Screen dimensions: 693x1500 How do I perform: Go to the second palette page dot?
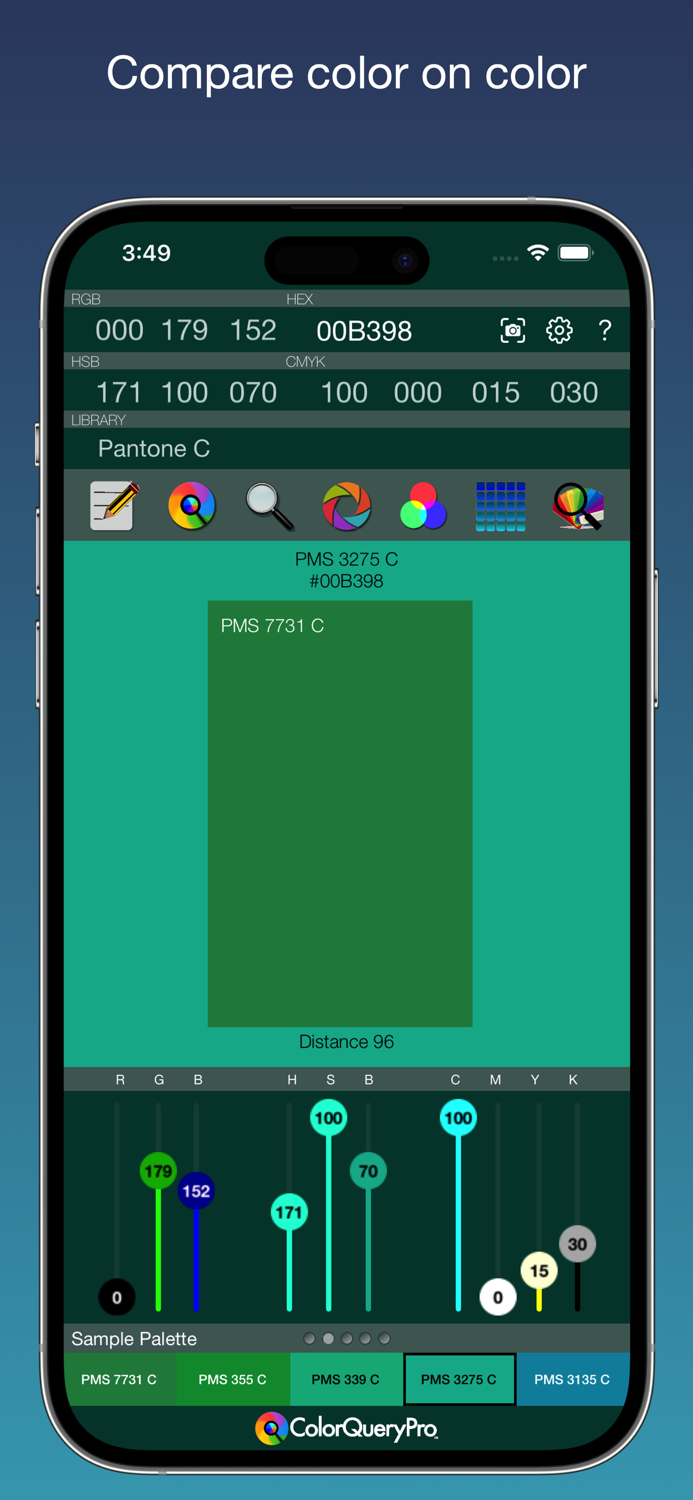pos(328,1338)
